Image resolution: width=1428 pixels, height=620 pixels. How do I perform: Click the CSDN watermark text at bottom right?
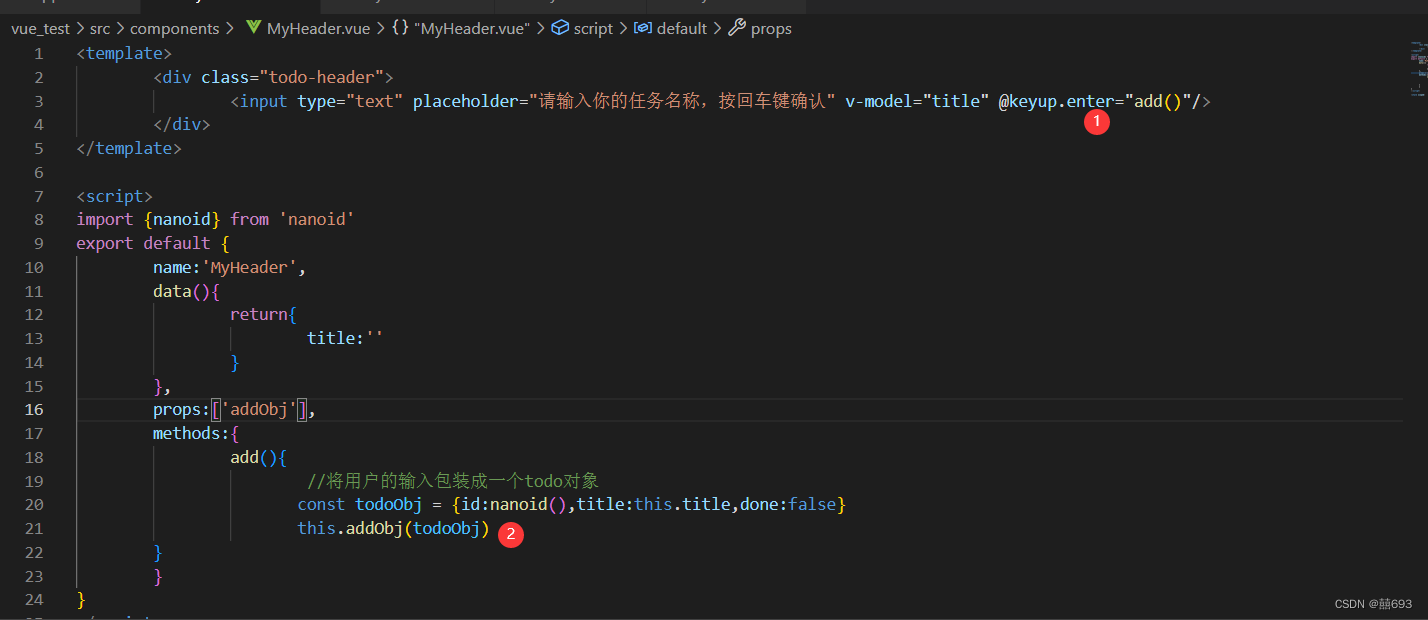[x=1374, y=603]
